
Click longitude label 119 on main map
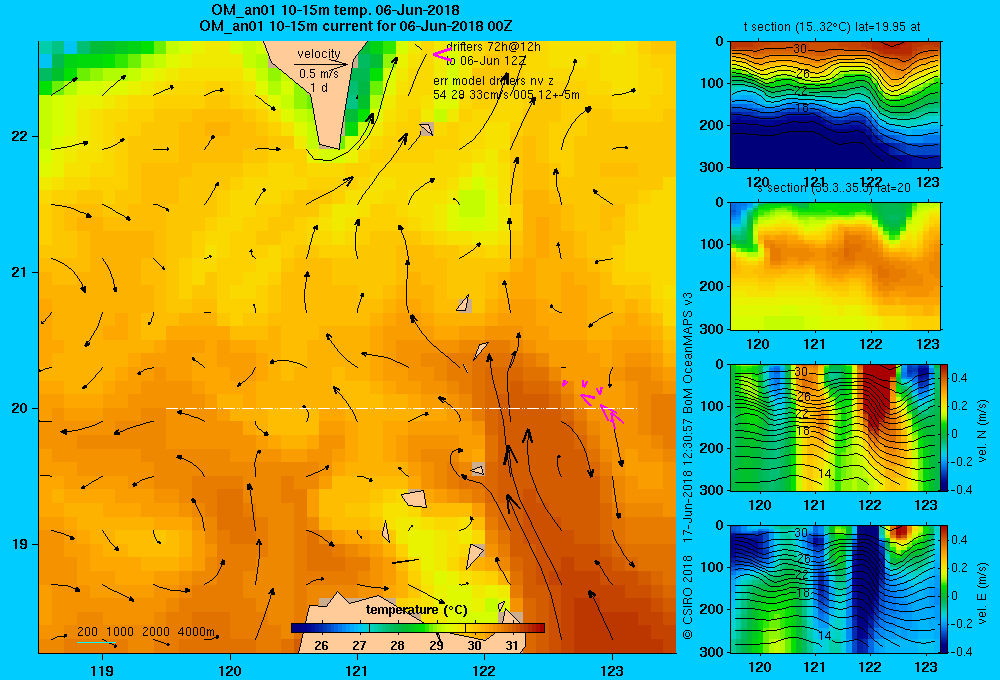[102, 670]
